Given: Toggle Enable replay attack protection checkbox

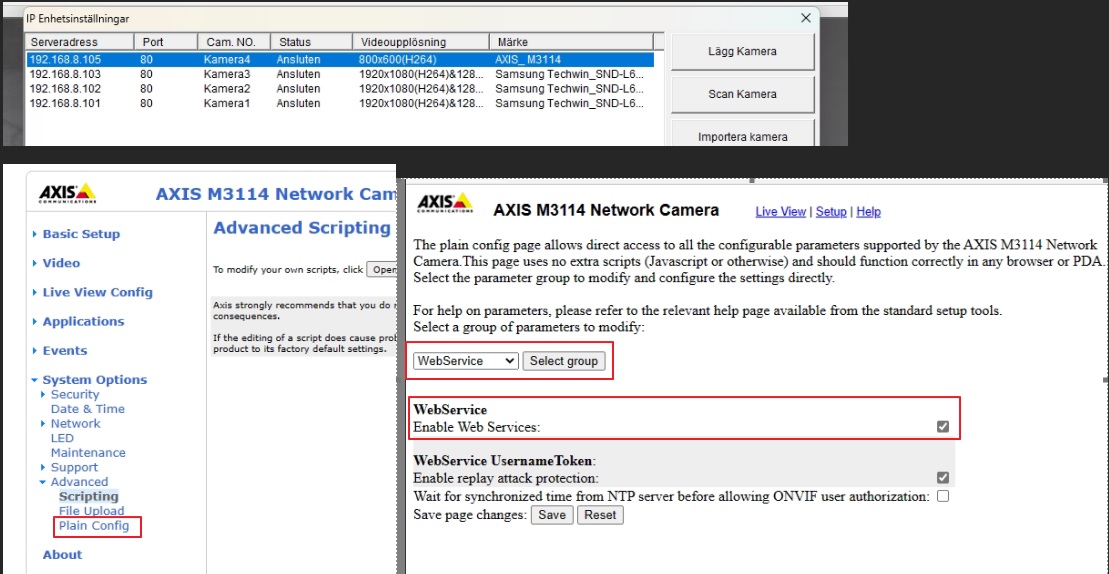Looking at the screenshot, I should pyautogui.click(x=942, y=477).
